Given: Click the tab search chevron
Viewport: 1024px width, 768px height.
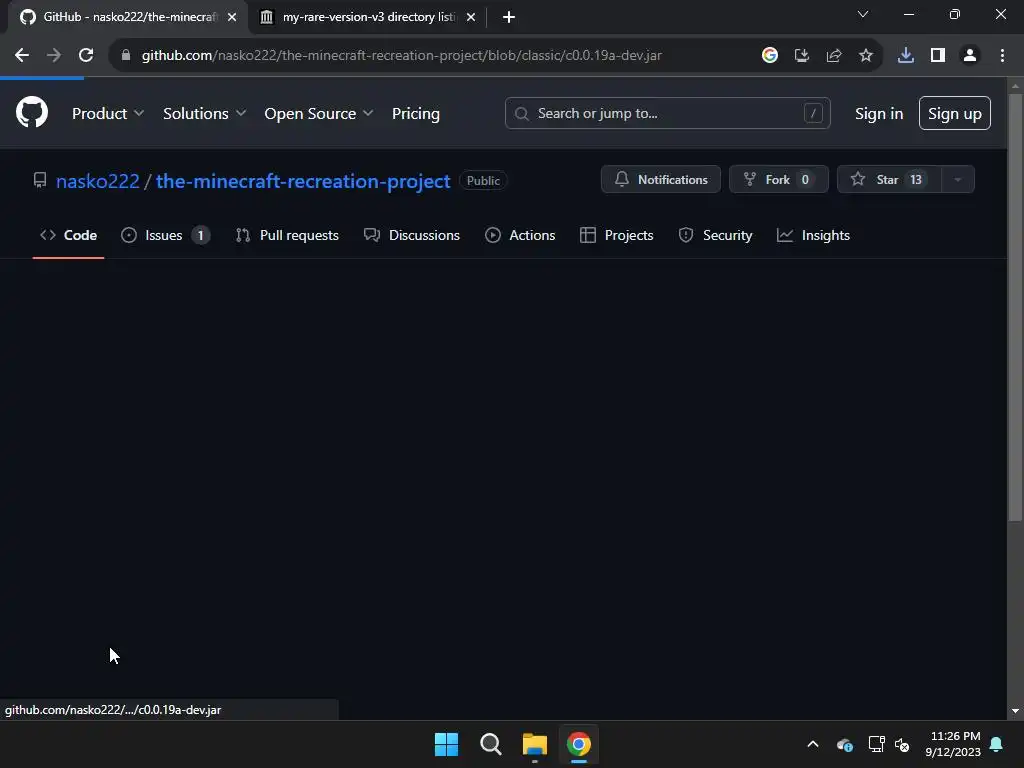Looking at the screenshot, I should tap(863, 14).
